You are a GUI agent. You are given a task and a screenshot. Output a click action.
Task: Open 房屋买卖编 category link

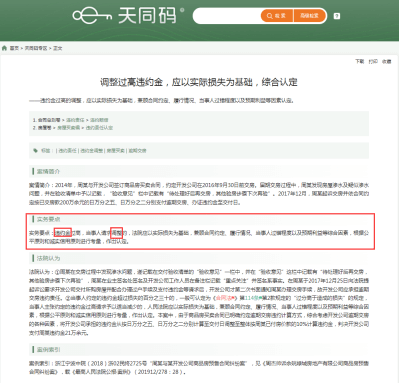click(x=69, y=128)
